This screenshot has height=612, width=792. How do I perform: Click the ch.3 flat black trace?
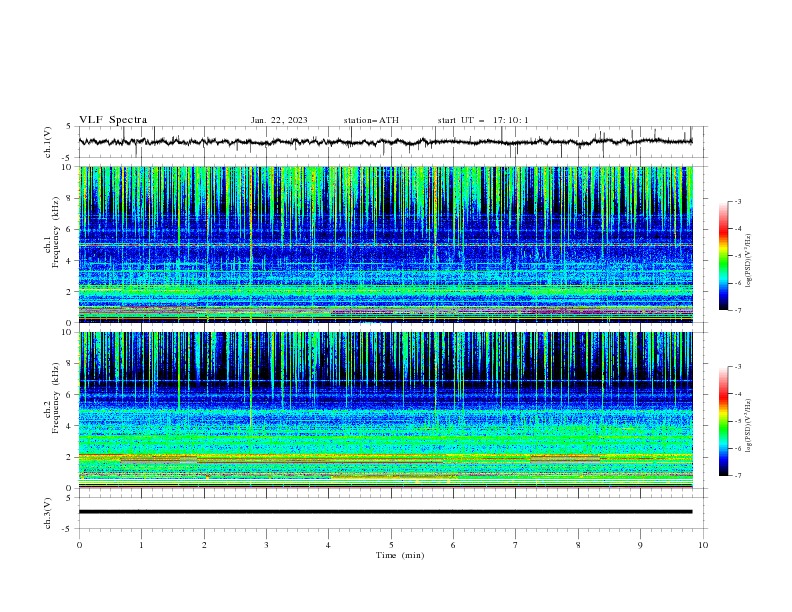386,512
